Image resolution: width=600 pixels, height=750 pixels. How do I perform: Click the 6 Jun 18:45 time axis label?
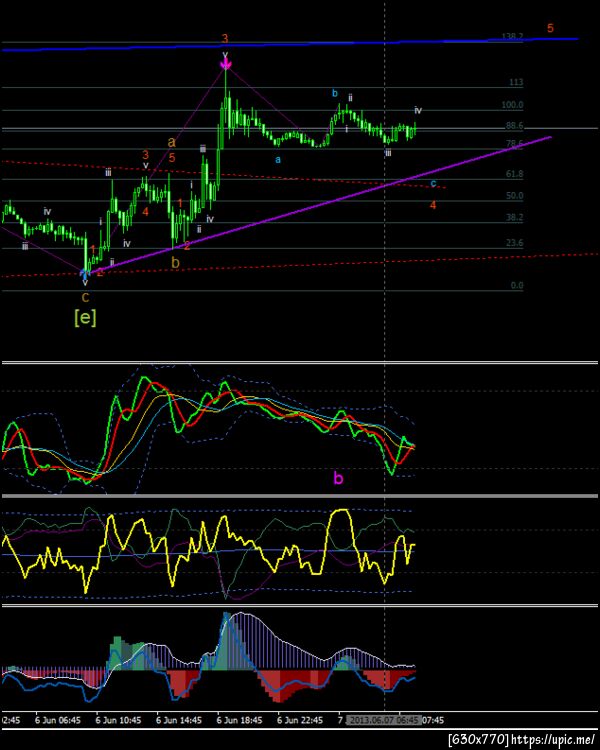(239, 720)
